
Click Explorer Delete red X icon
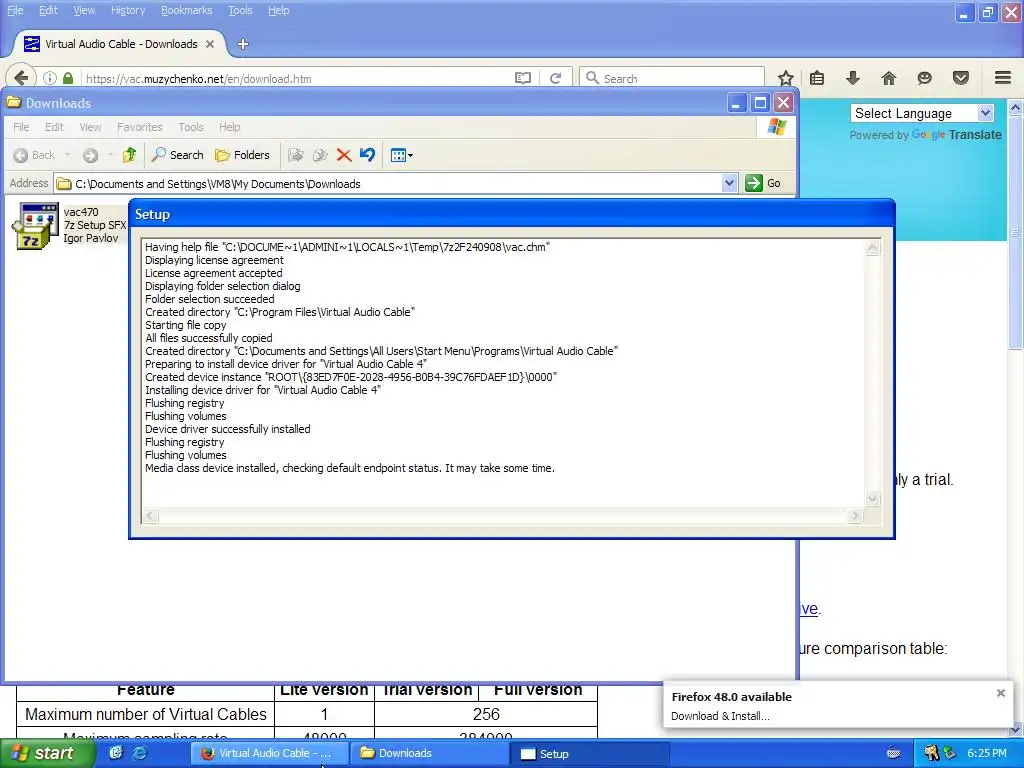344,155
